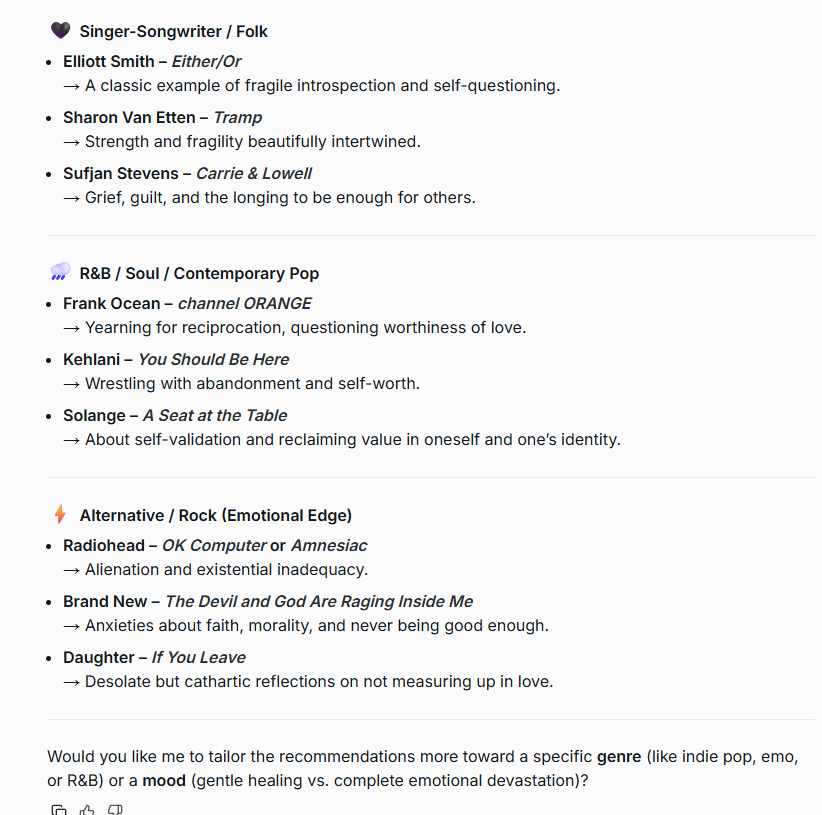Click the bold word mood
This screenshot has height=815, width=822.
(164, 780)
